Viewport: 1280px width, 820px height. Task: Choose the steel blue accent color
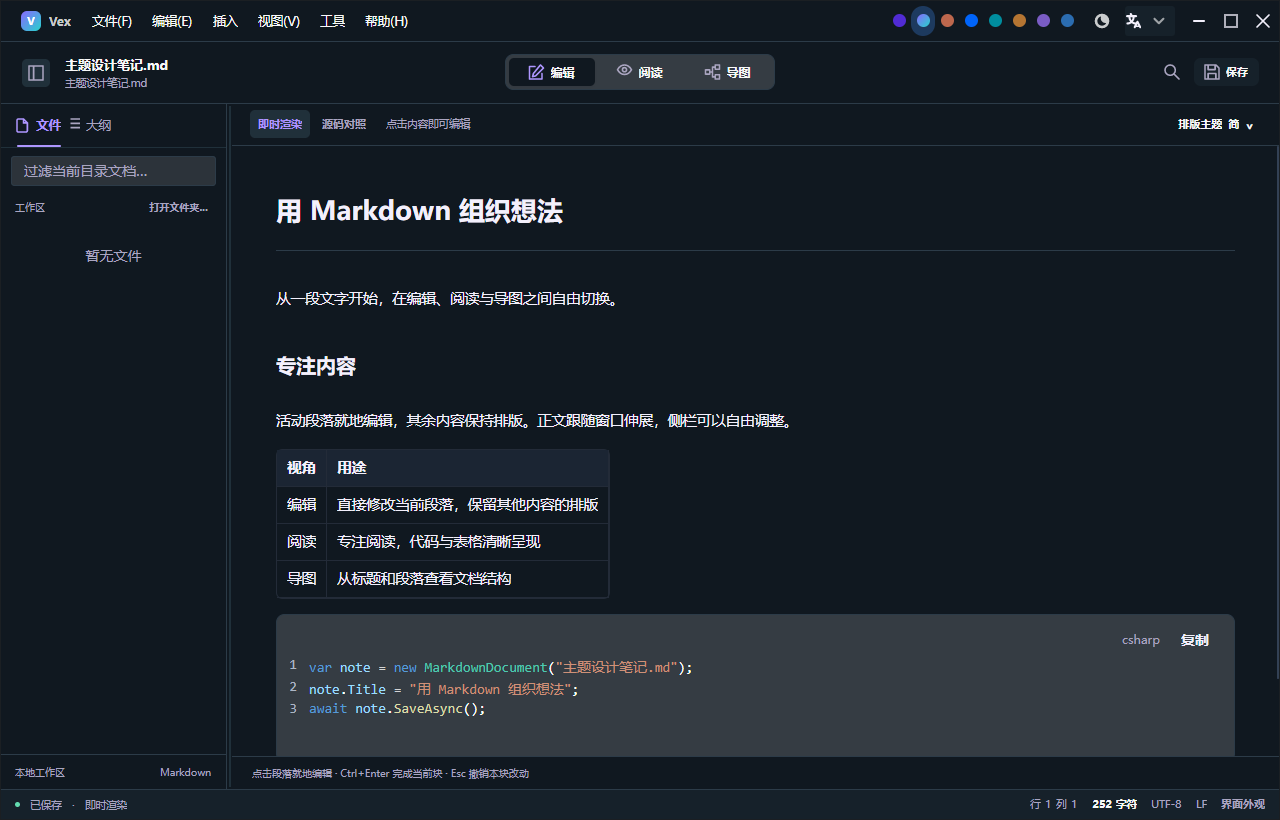(x=1067, y=21)
